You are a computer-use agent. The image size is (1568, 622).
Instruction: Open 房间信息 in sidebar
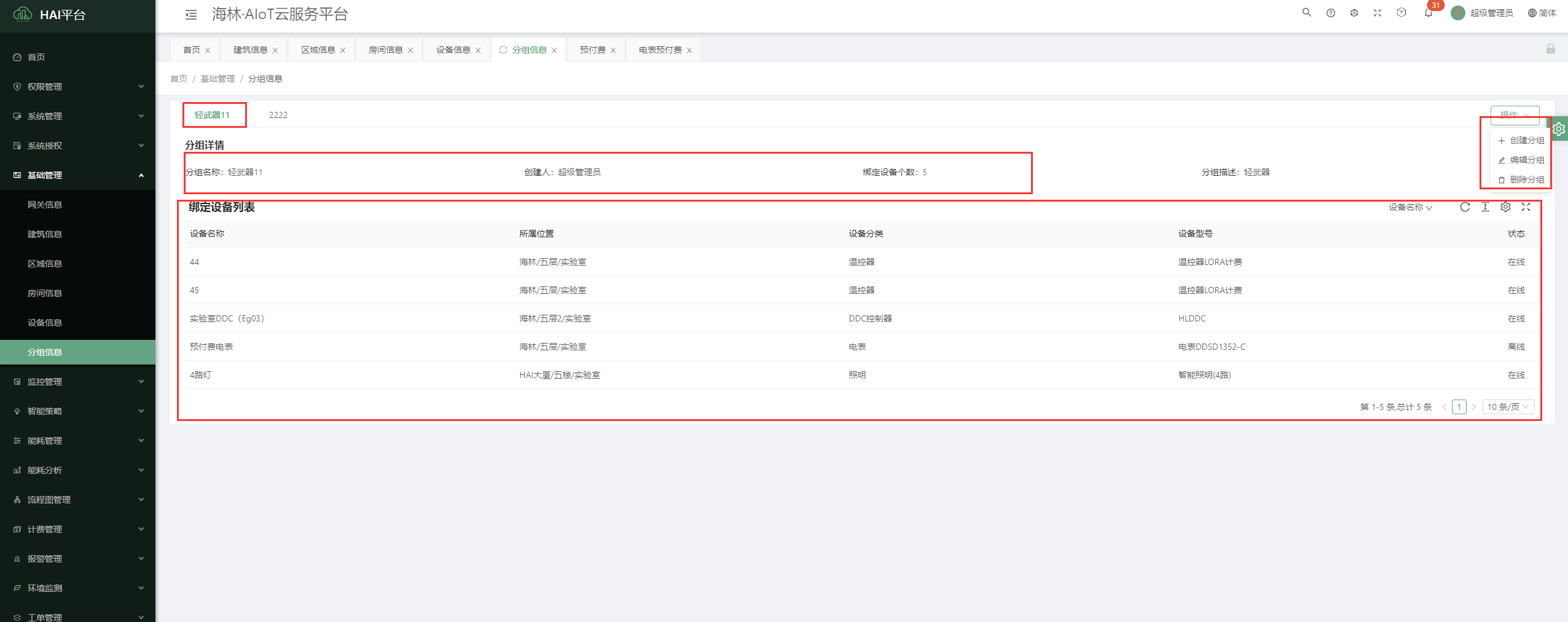click(x=77, y=293)
